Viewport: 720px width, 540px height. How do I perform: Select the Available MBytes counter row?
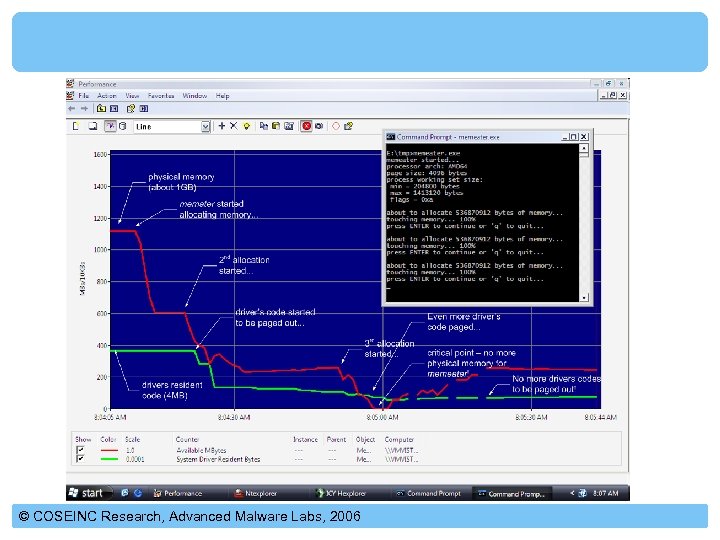[x=348, y=450]
